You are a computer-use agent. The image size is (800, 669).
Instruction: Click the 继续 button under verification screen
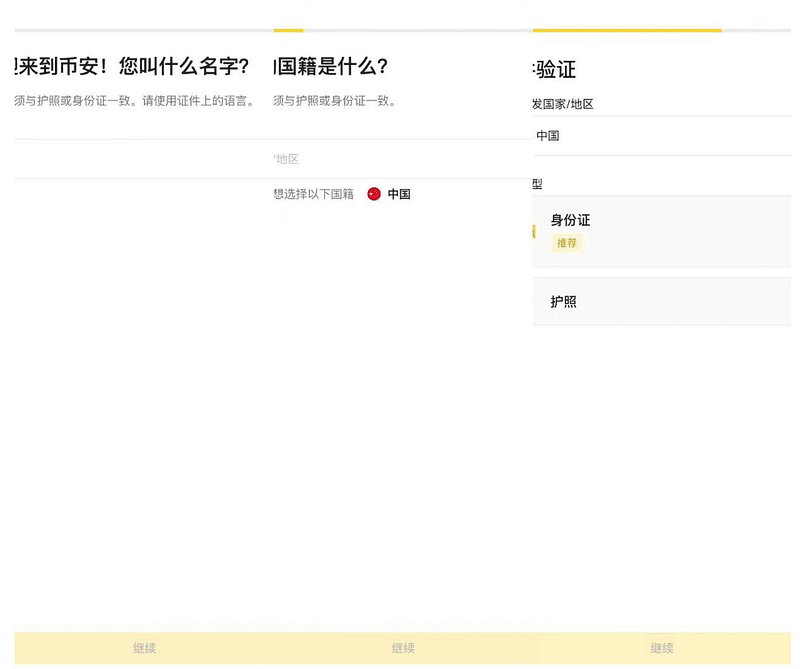tap(662, 648)
